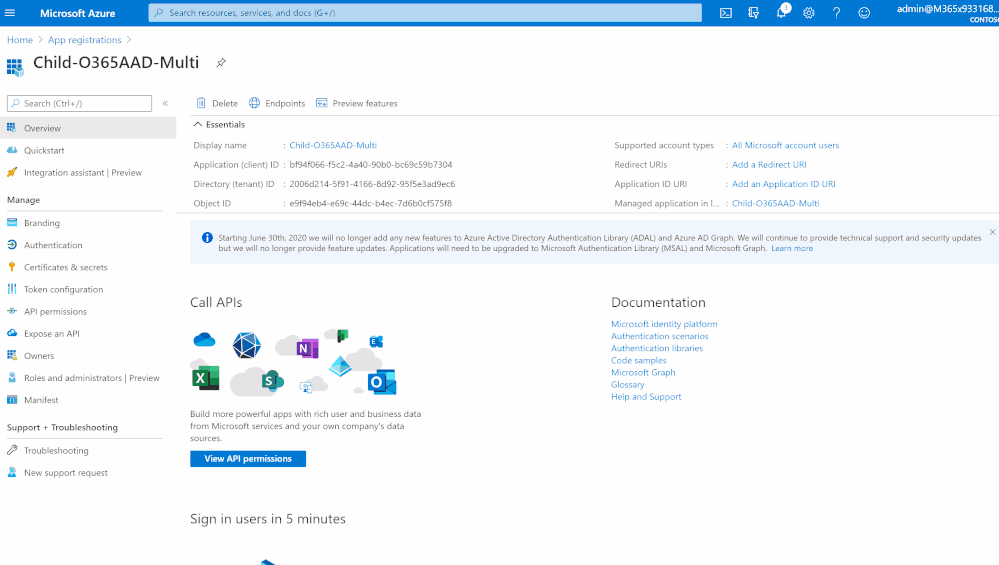Click the Excel icon in Call APIs

[205, 378]
